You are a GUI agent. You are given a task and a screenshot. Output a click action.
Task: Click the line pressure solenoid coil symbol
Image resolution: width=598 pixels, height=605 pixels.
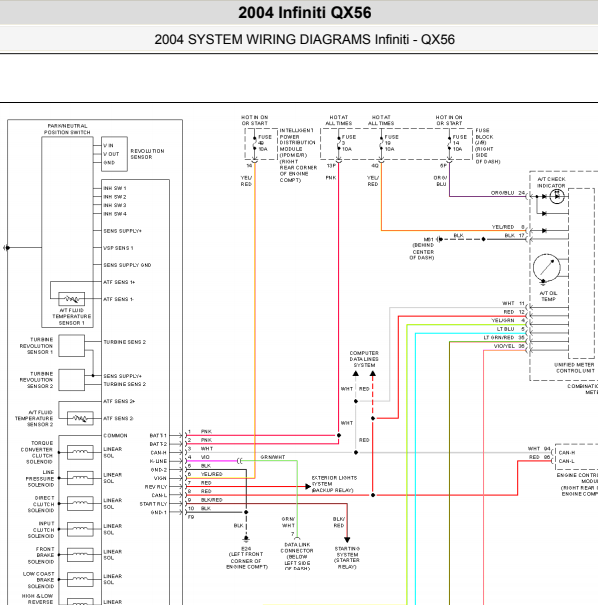[80, 478]
